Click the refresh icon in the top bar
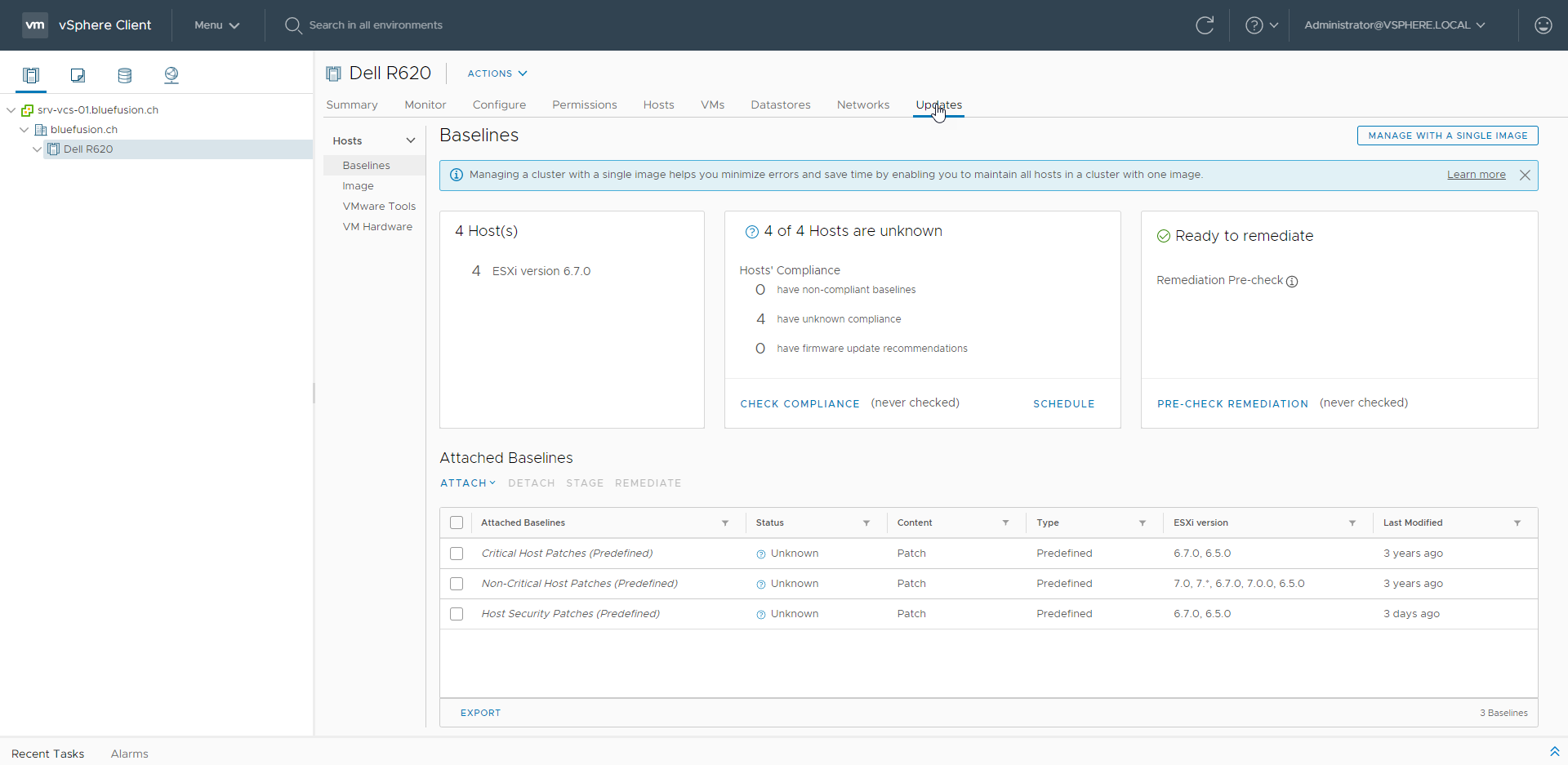1568x765 pixels. [x=1205, y=25]
